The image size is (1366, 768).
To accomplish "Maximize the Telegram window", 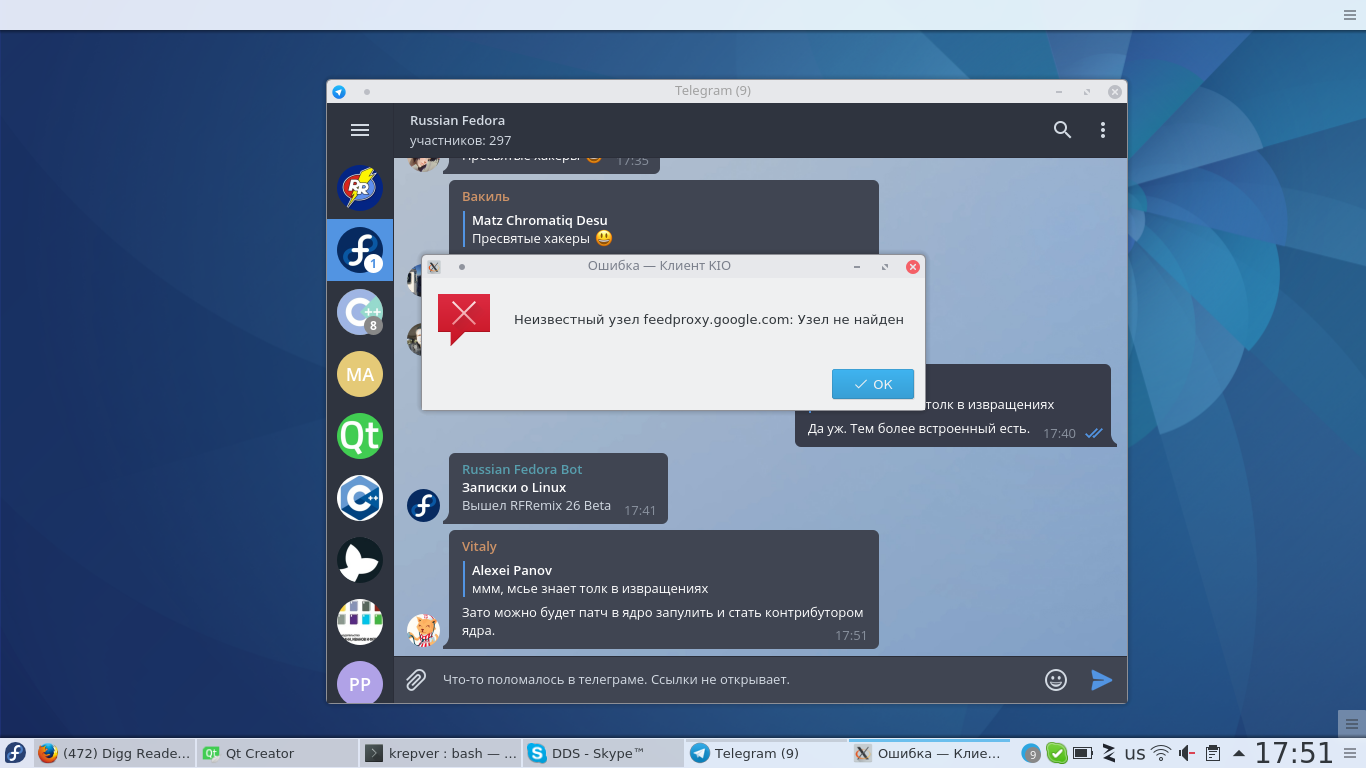I will tap(1087, 91).
